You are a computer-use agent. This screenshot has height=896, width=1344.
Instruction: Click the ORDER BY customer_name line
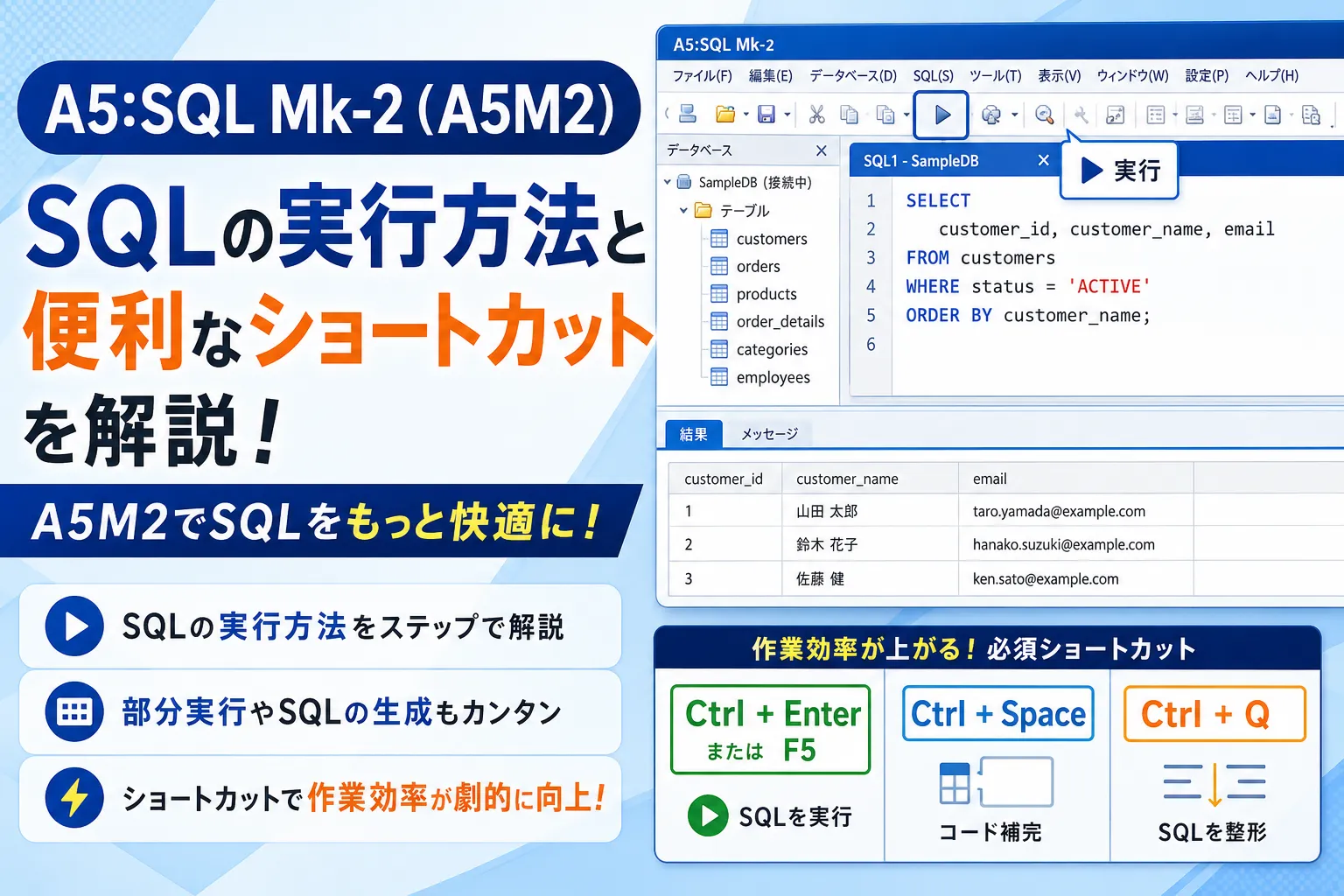click(x=1028, y=315)
